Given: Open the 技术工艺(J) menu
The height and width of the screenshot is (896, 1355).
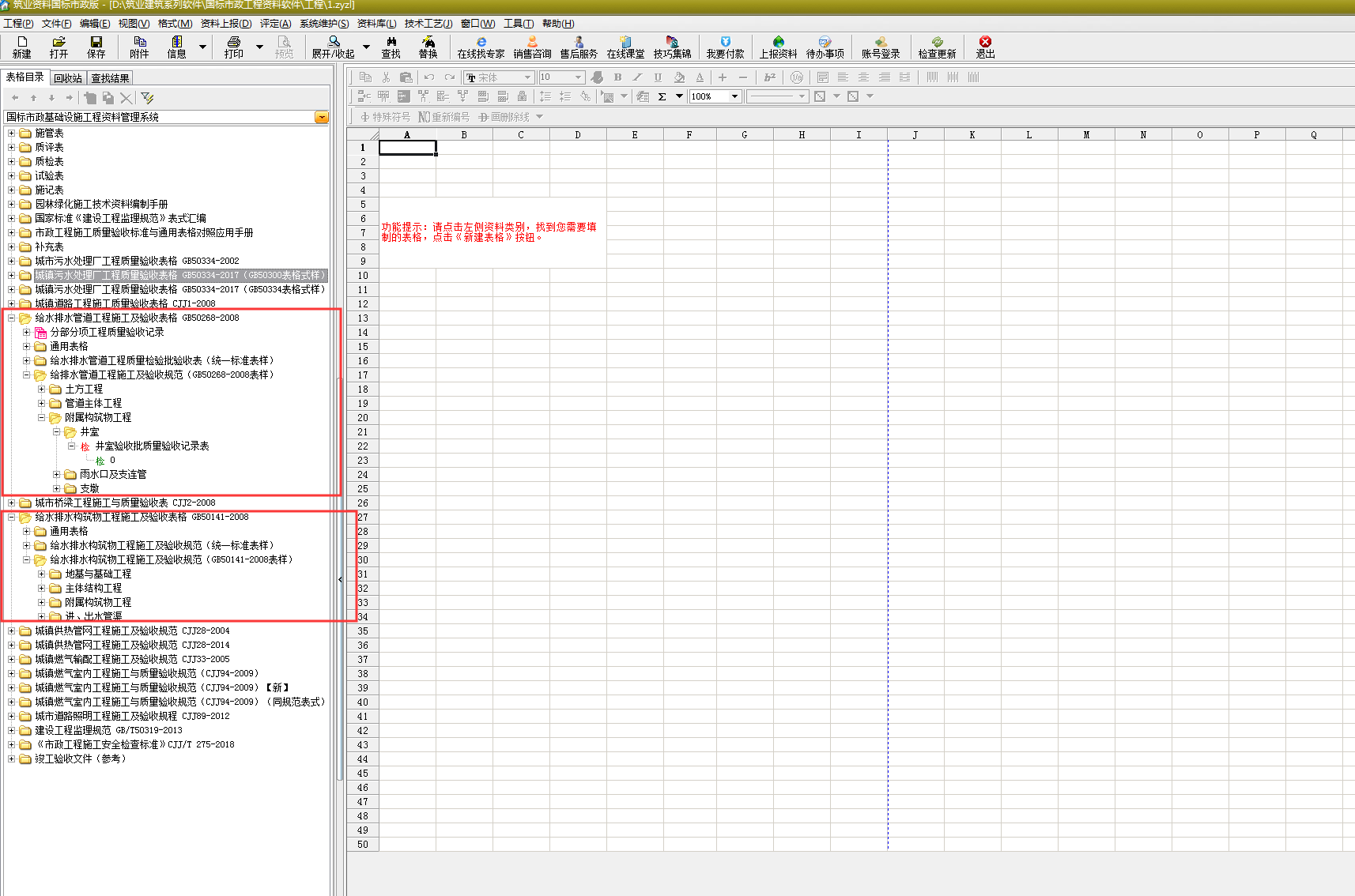Looking at the screenshot, I should (428, 24).
